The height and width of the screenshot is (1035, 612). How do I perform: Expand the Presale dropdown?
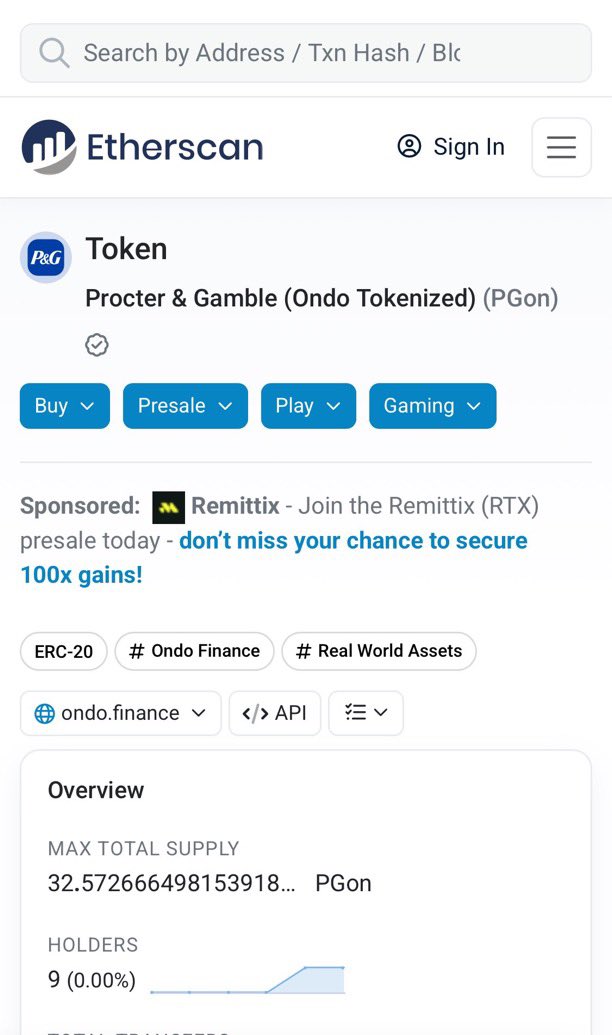[186, 406]
